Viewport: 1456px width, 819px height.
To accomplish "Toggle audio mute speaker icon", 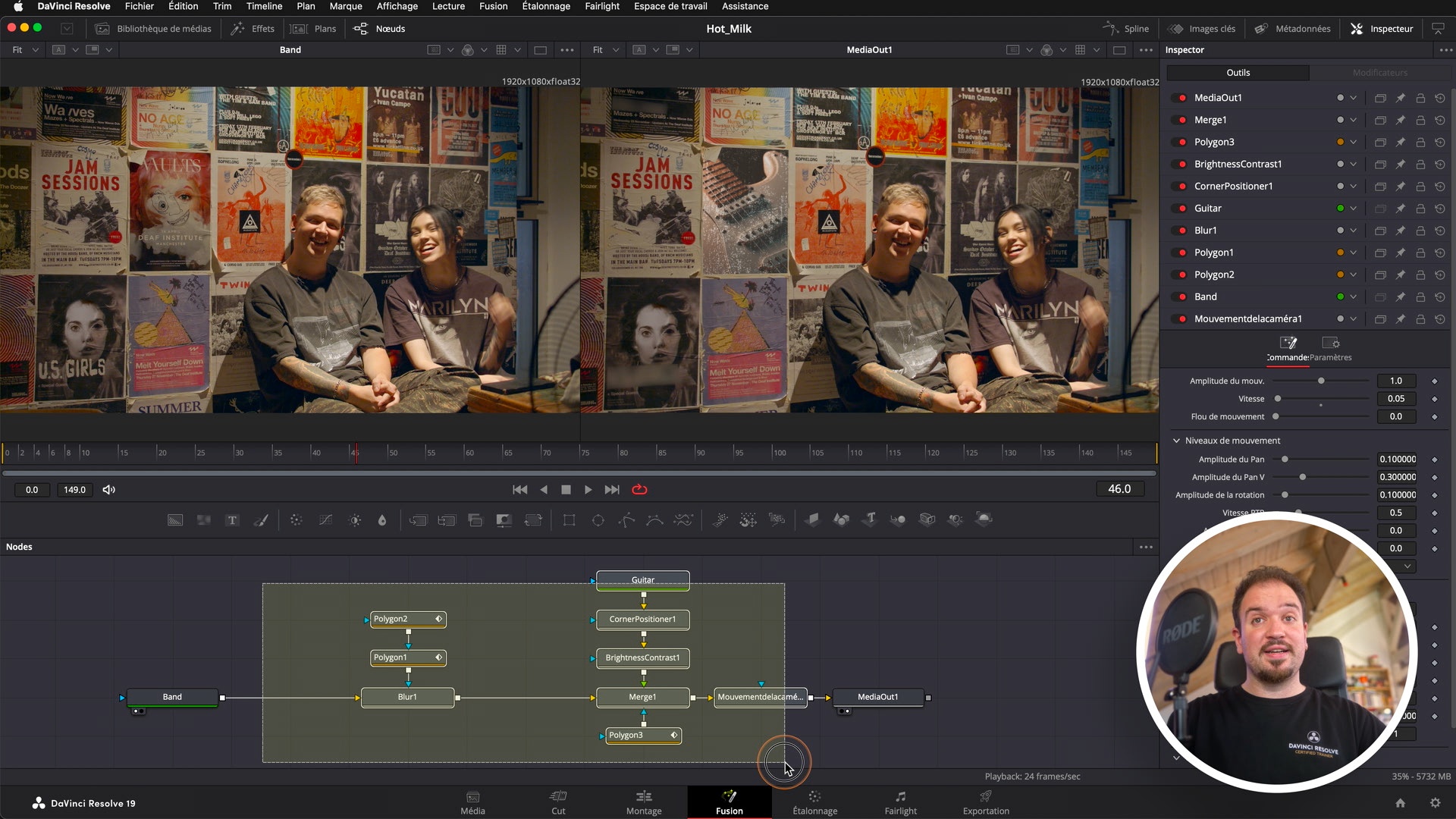I will (x=109, y=490).
